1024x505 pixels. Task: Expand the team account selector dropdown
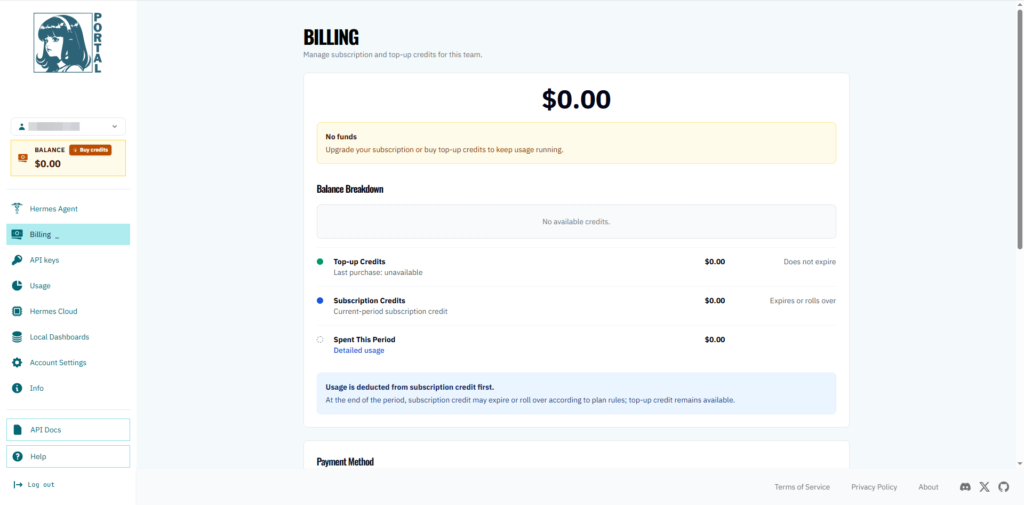click(x=68, y=126)
